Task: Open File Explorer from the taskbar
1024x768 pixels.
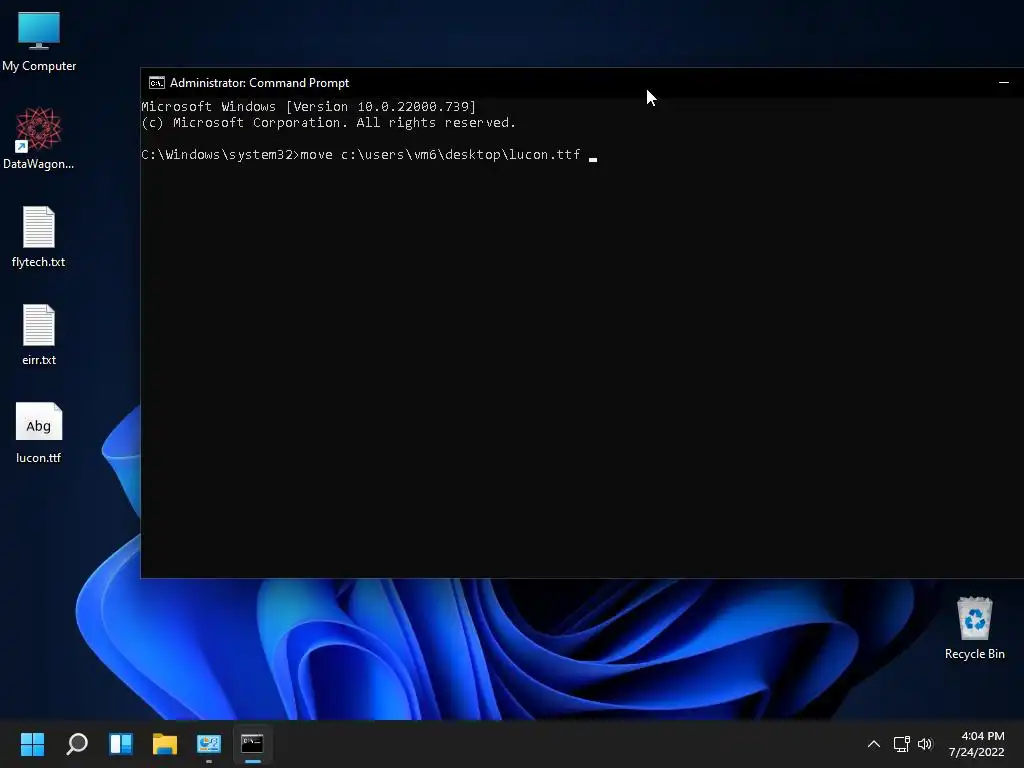Action: tap(165, 744)
